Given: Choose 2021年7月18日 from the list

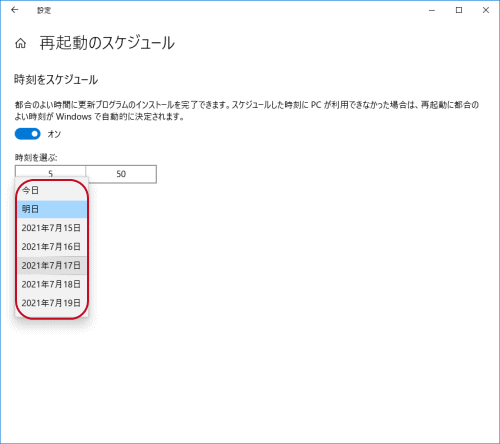Looking at the screenshot, I should click(x=52, y=284).
